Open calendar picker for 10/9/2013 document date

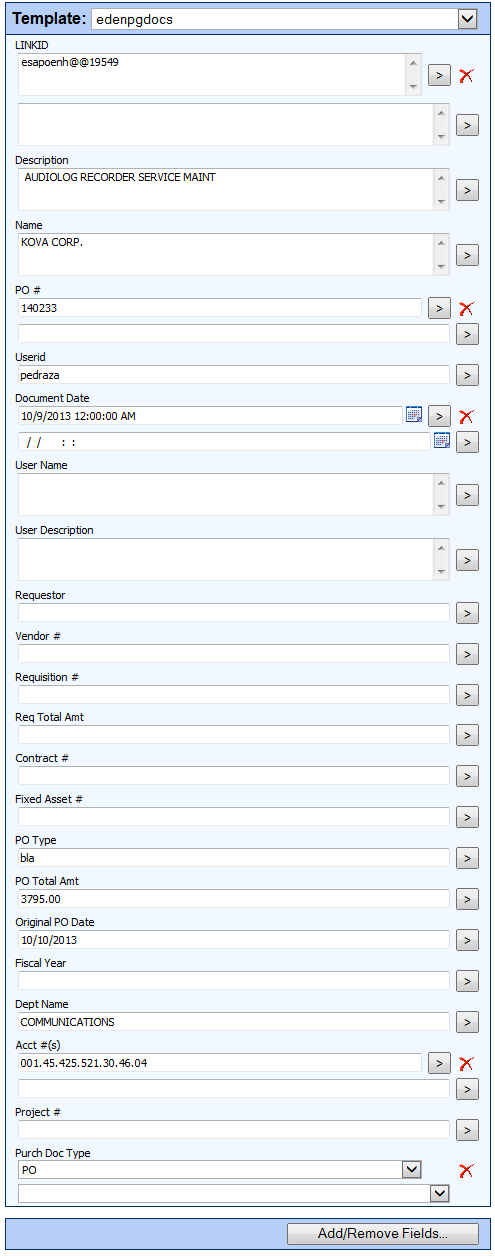[414, 415]
